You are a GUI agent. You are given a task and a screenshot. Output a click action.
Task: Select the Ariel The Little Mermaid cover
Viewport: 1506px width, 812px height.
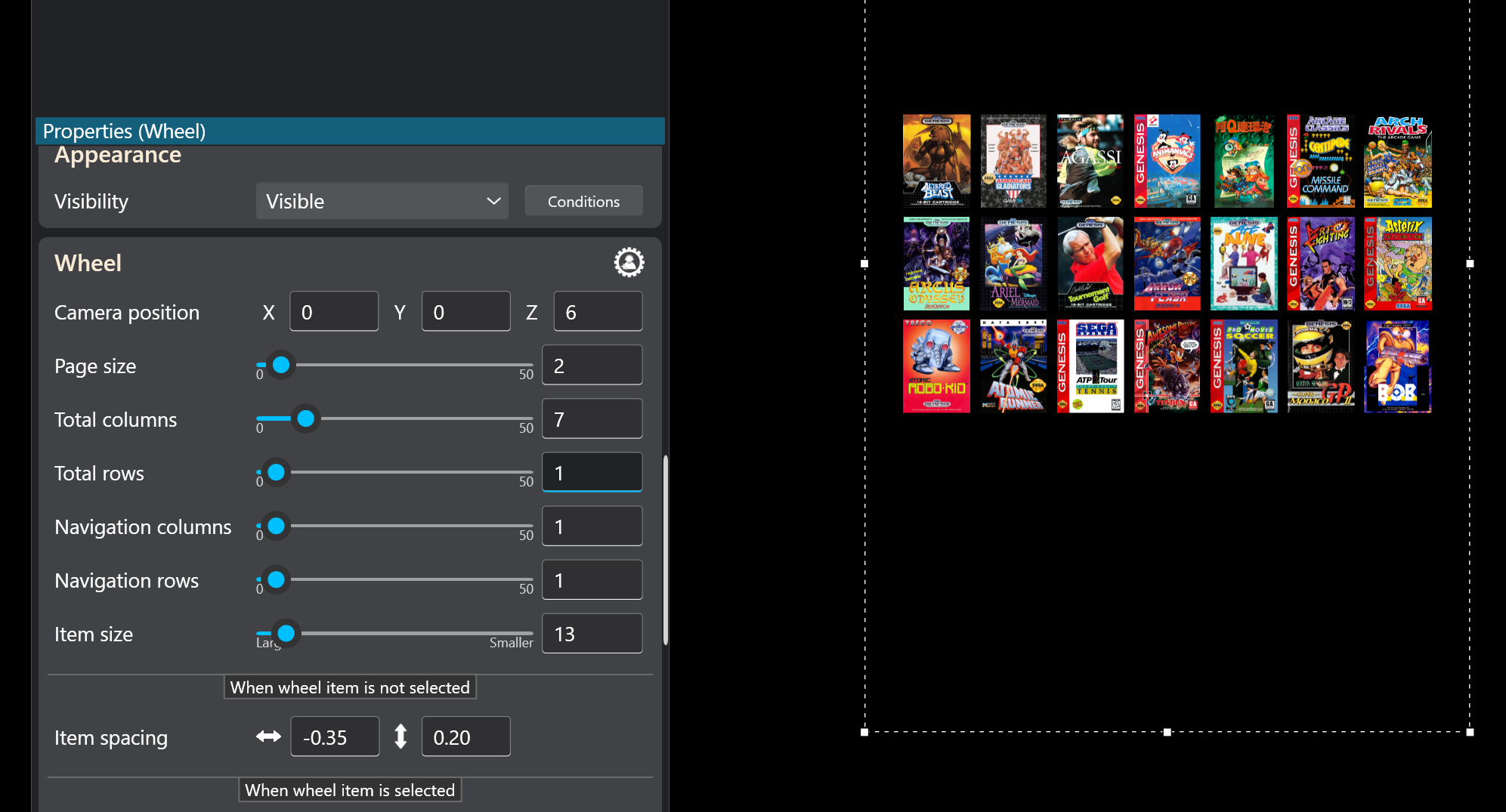pyautogui.click(x=1013, y=264)
